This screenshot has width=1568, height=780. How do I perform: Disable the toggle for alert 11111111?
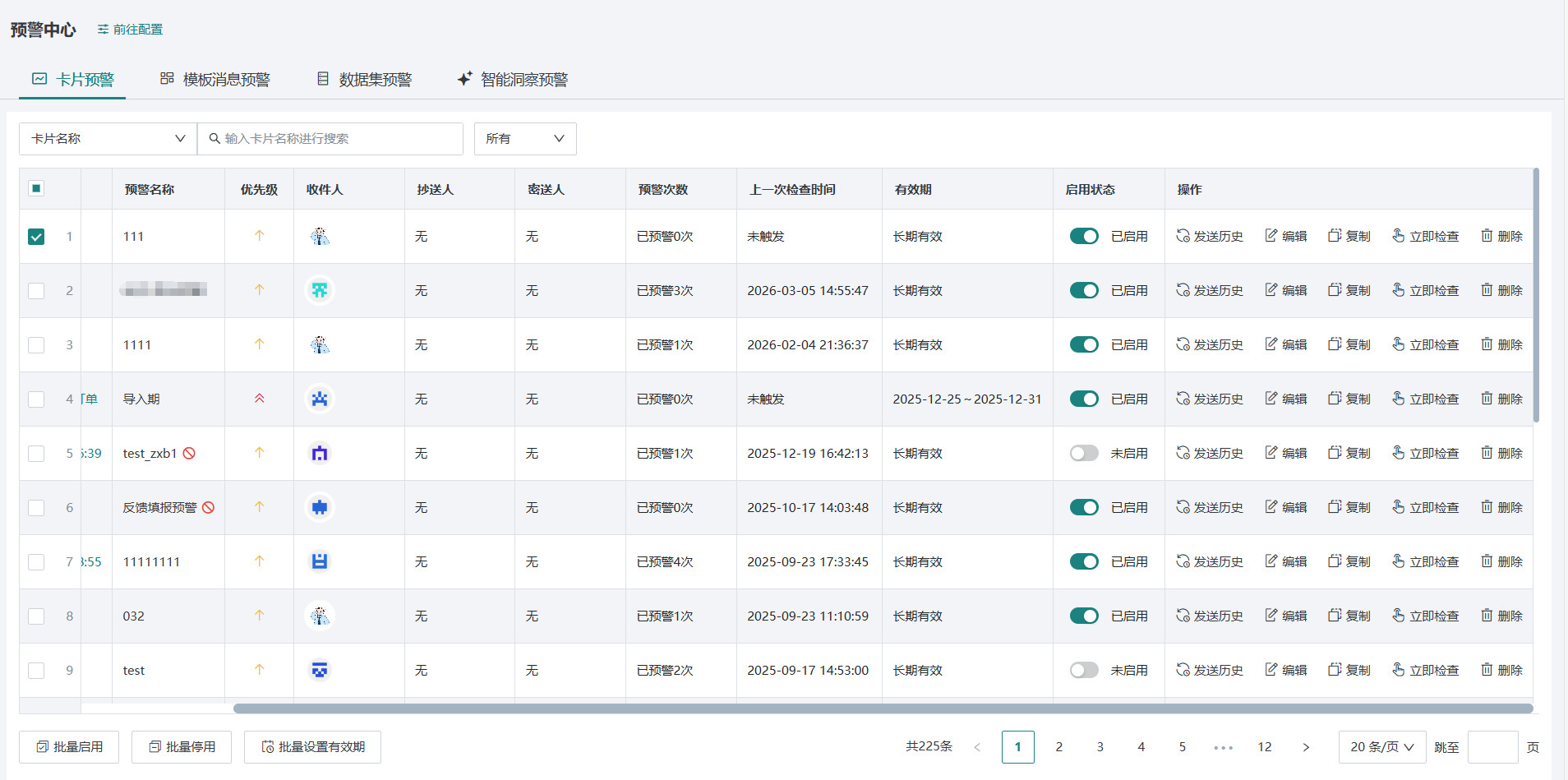pyautogui.click(x=1083, y=561)
